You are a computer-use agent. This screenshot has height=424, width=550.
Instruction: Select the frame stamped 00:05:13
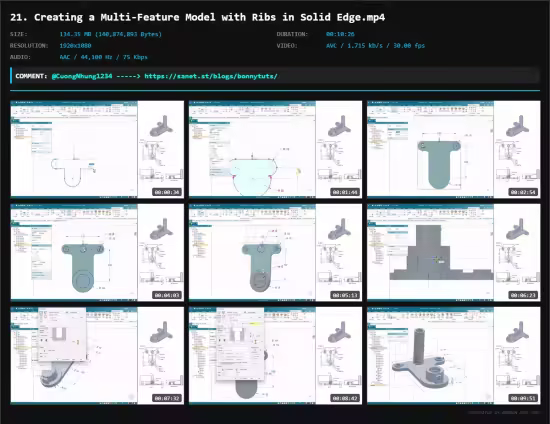click(x=275, y=252)
